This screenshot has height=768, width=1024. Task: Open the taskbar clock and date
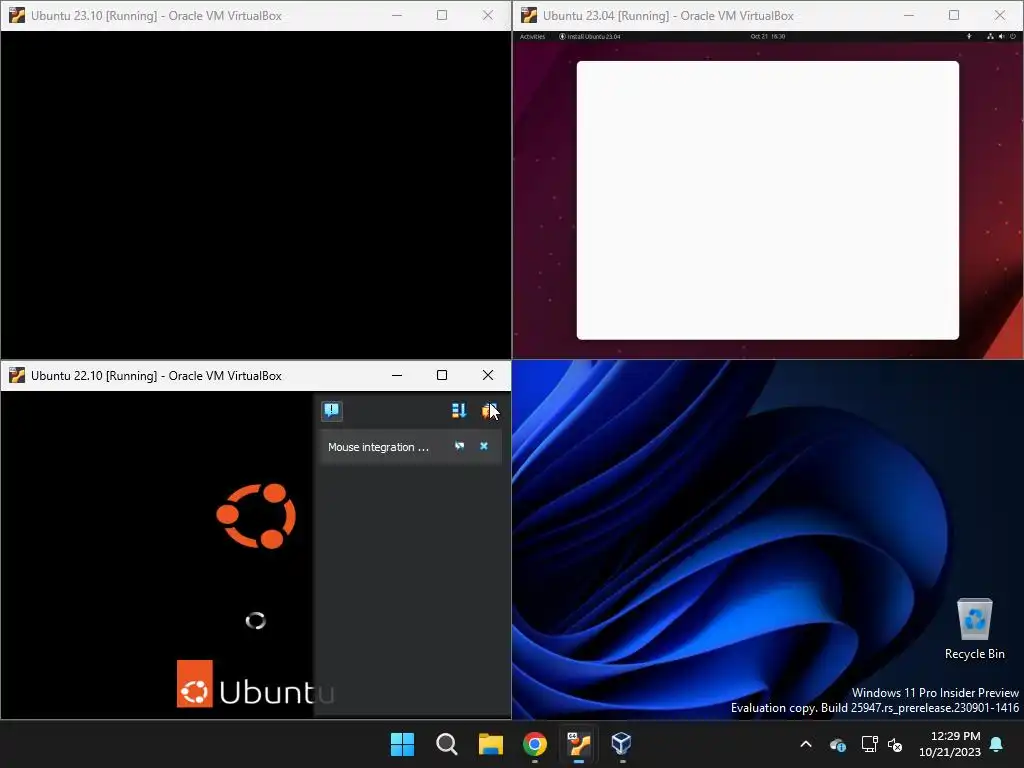point(950,744)
